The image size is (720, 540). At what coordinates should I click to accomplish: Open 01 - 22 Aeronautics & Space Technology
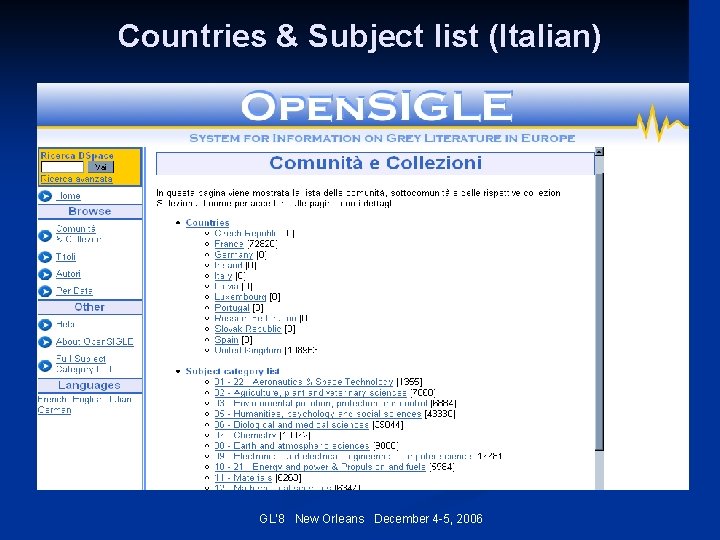tap(304, 382)
